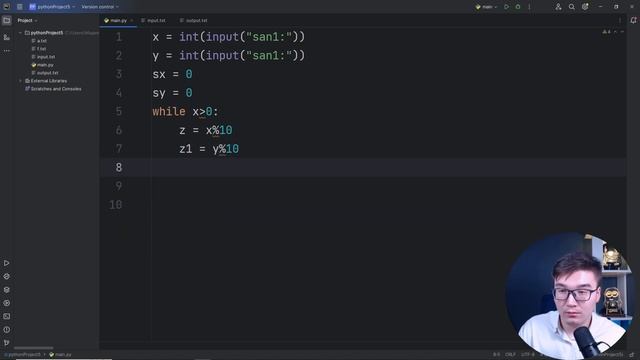The width and height of the screenshot is (640, 360).
Task: Click main.py breadcrumb in status bar
Action: click(x=60, y=355)
